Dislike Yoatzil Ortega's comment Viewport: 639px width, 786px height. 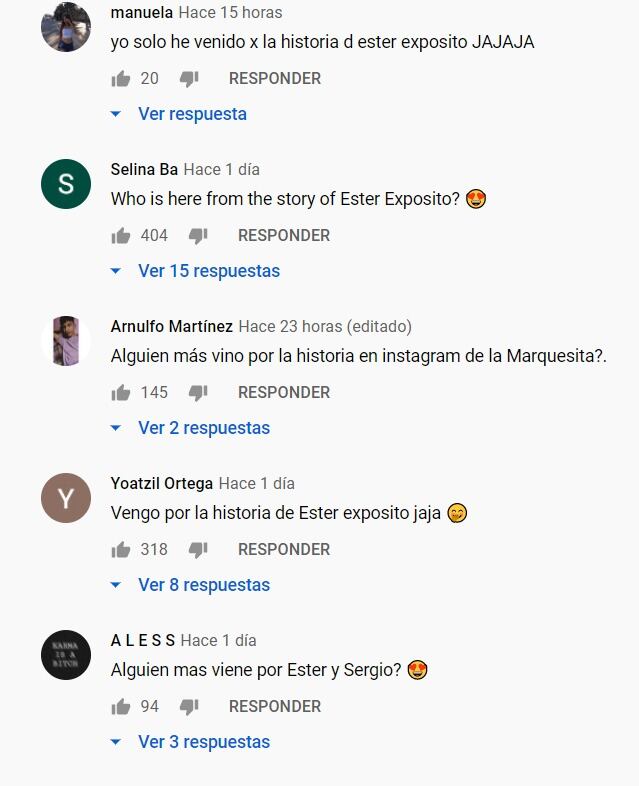point(198,549)
